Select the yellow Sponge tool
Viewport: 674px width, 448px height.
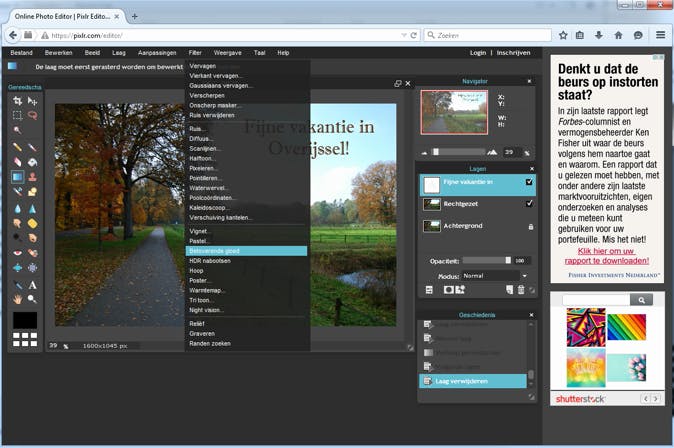click(32, 224)
